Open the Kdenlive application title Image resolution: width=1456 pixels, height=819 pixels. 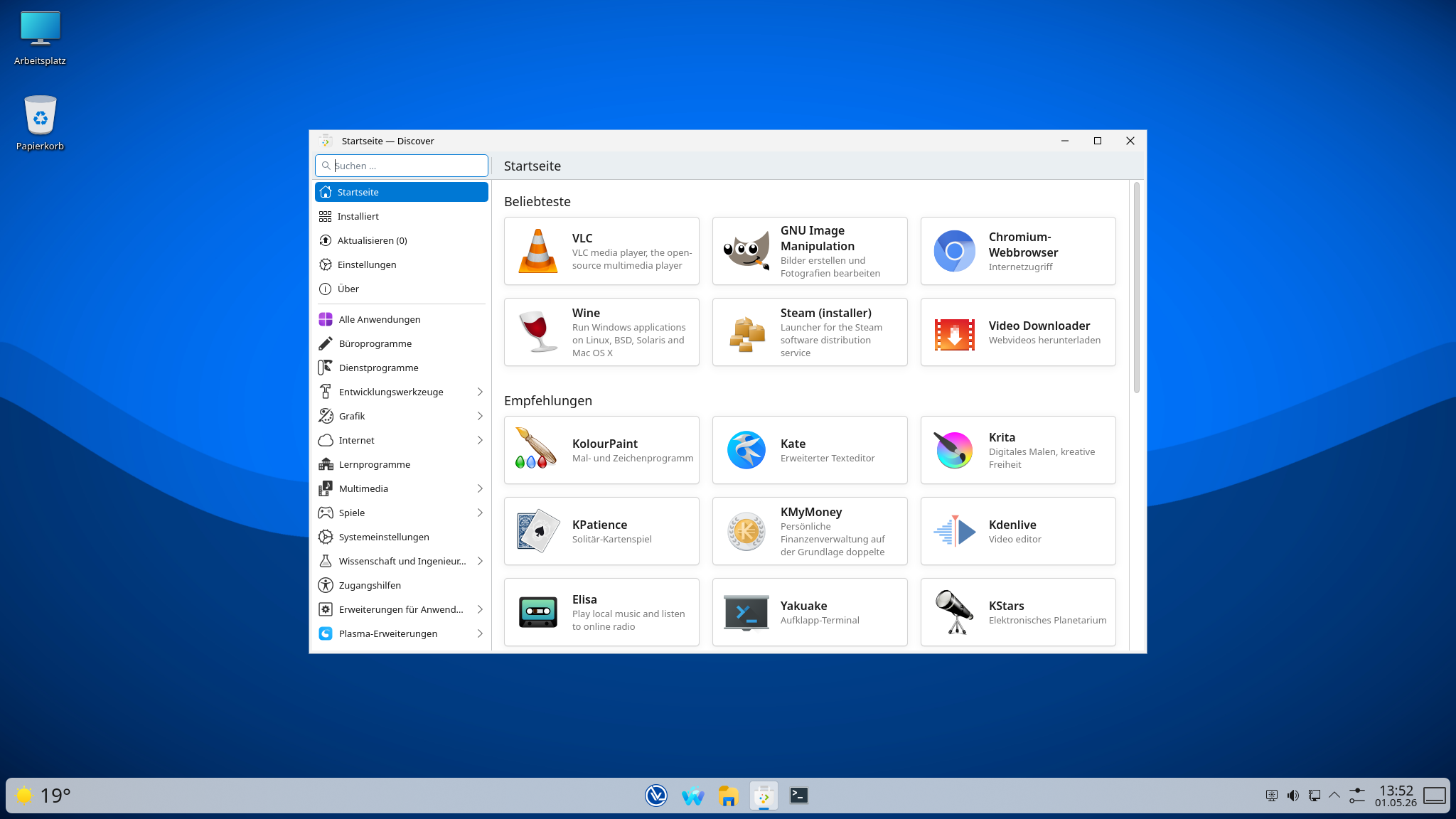pyautogui.click(x=1012, y=525)
